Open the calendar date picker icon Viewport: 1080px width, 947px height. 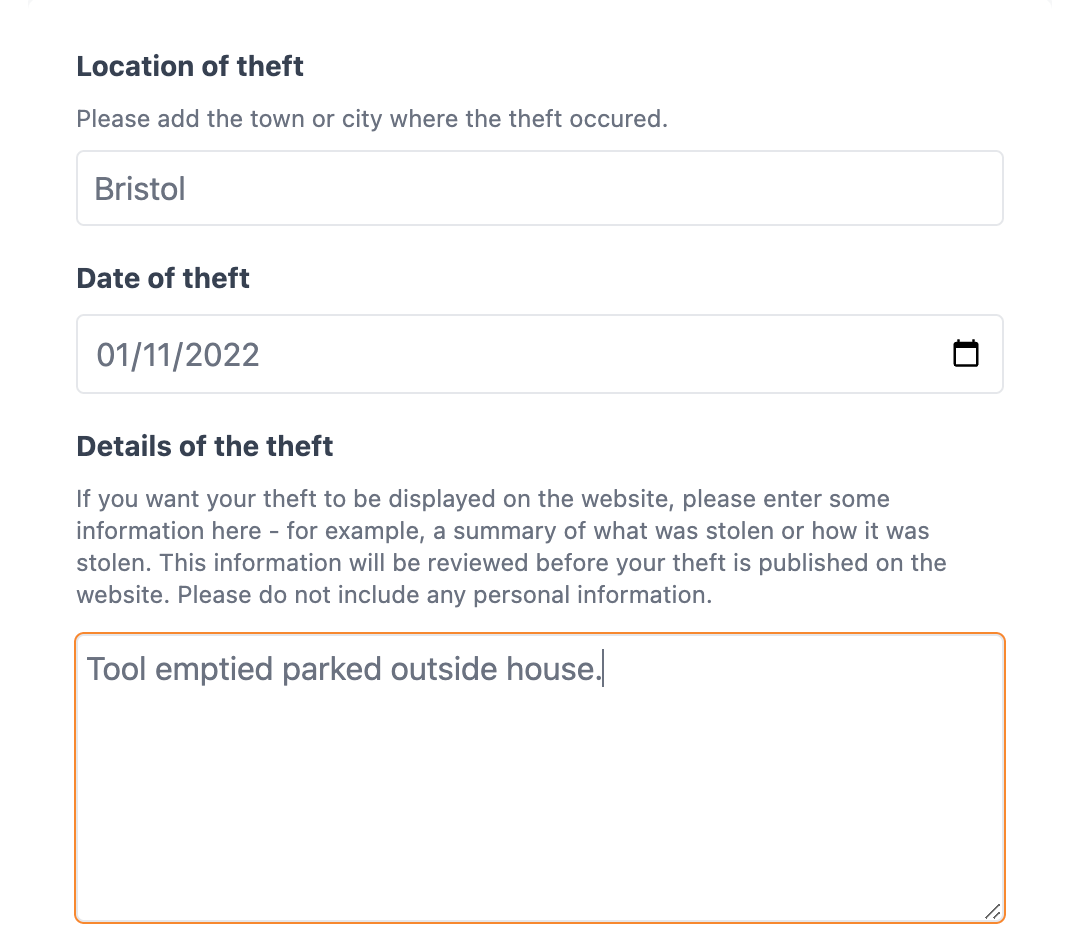[965, 354]
